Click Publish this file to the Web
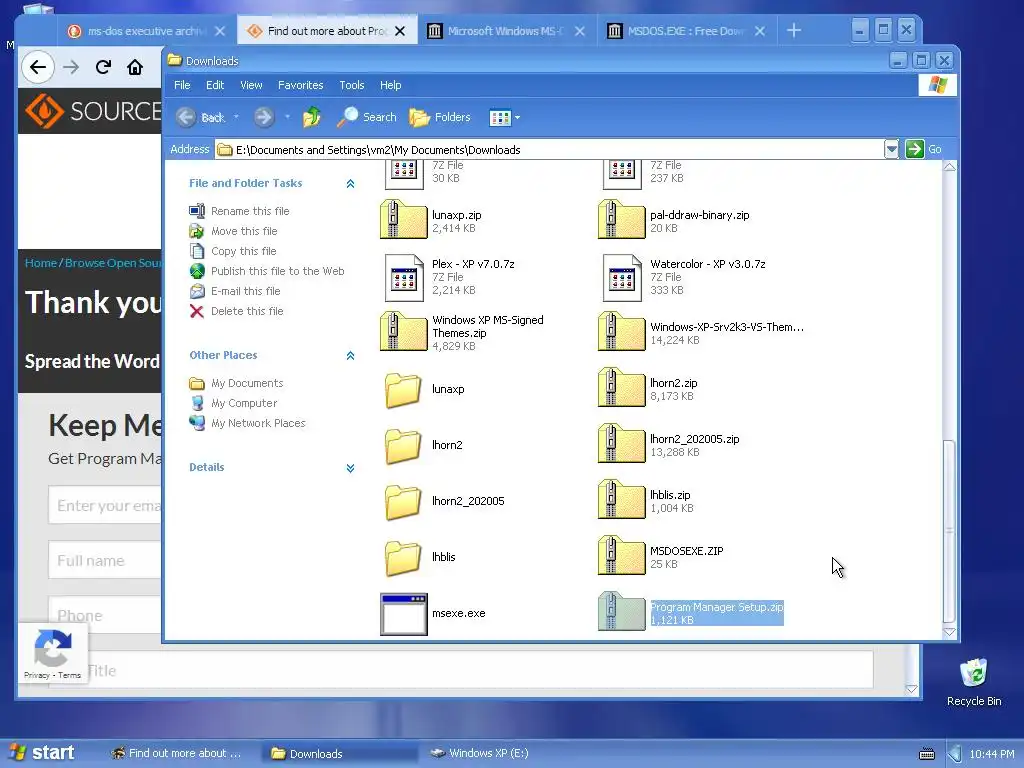The width and height of the screenshot is (1024, 768). 277,271
